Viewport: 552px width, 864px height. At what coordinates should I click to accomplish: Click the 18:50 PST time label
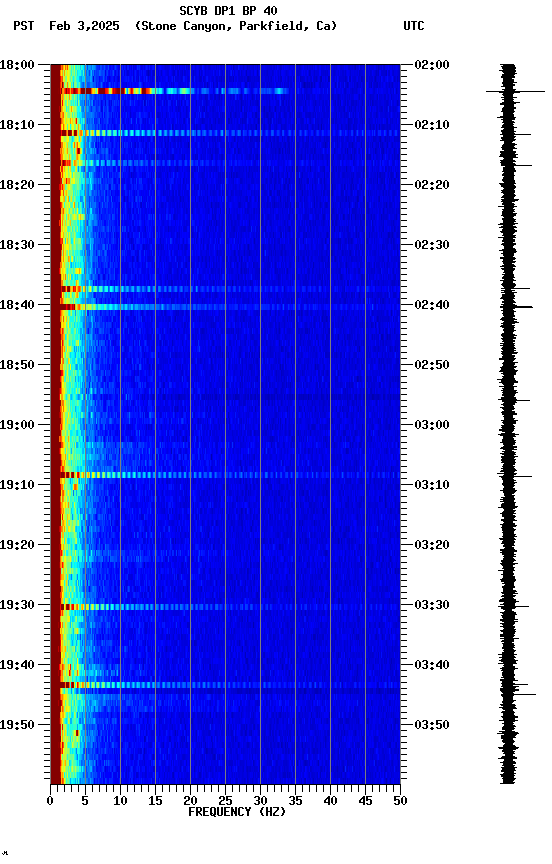point(17,365)
